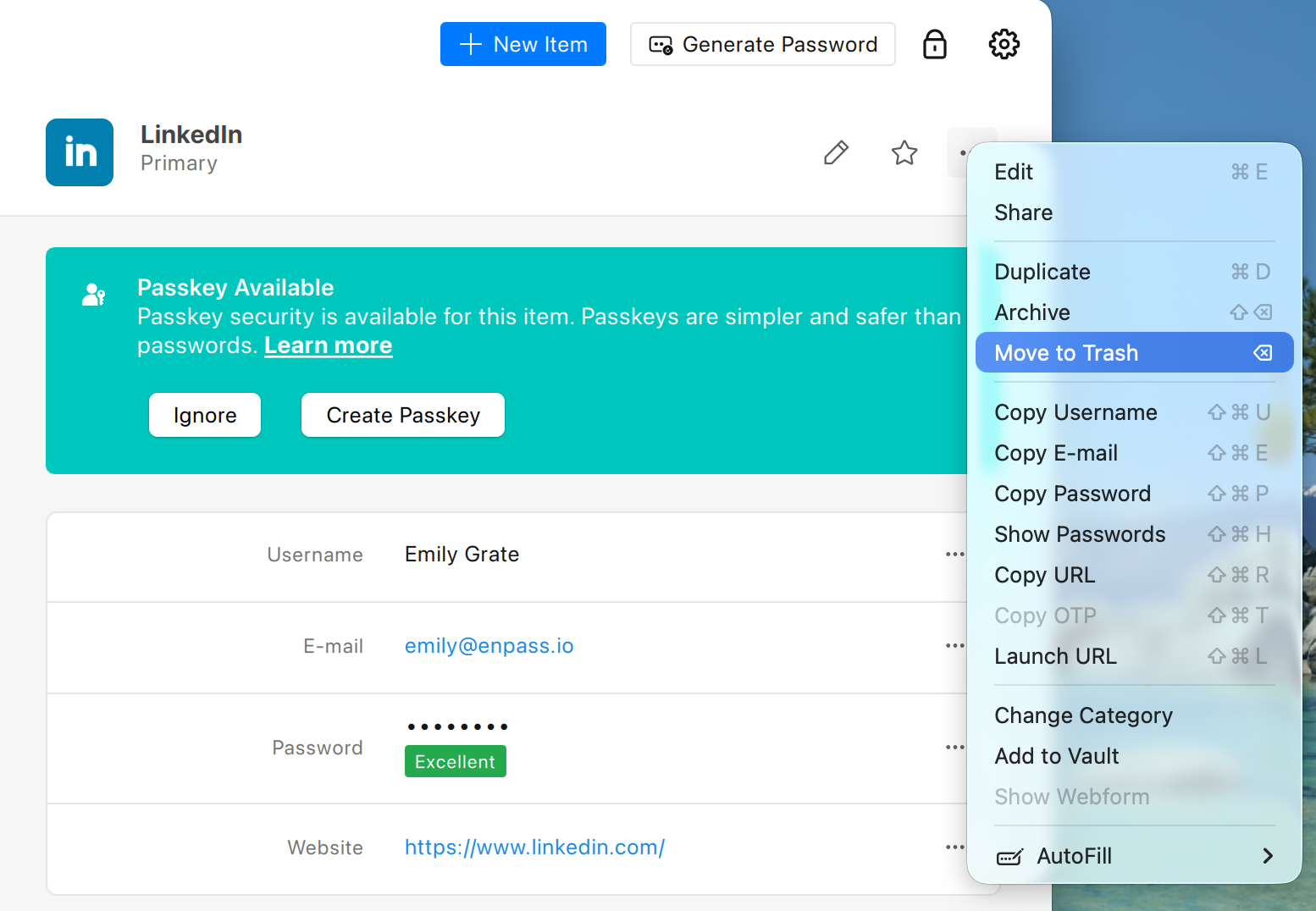This screenshot has width=1316, height=911.
Task: Open Change Category menu entry
Action: 1135,715
